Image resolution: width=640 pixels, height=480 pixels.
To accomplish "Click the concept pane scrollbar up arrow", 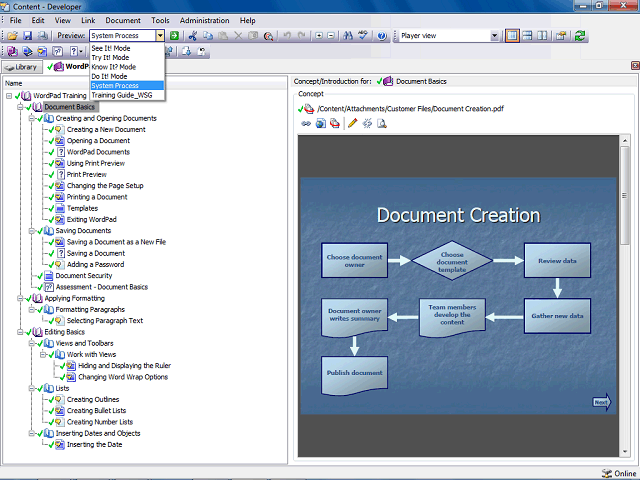I will point(625,140).
